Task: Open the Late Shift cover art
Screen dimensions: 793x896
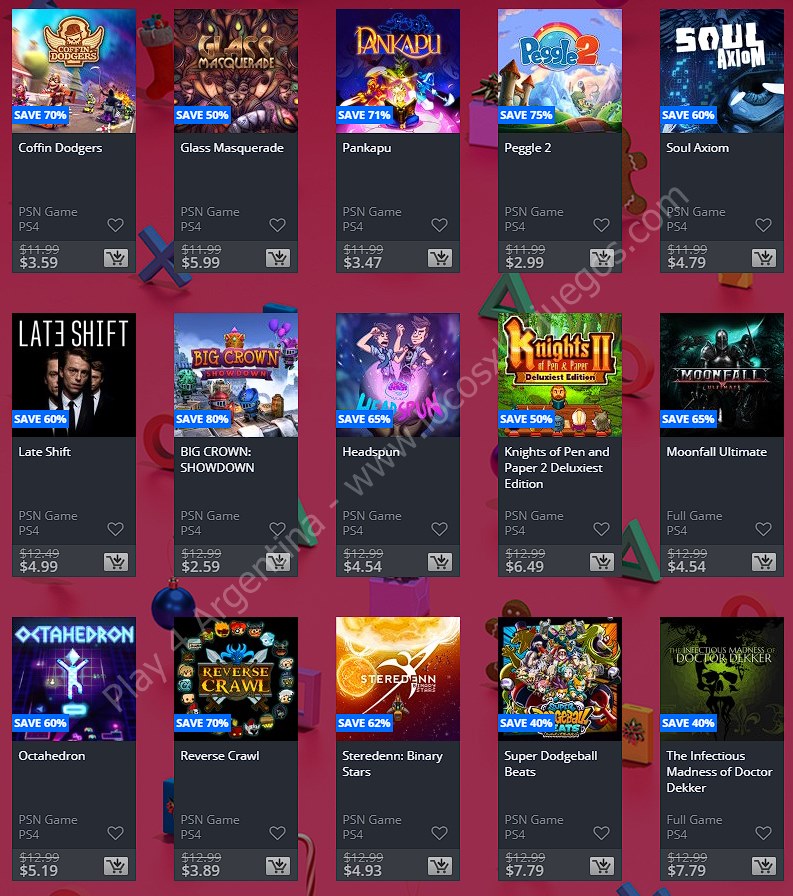Action: pos(74,375)
